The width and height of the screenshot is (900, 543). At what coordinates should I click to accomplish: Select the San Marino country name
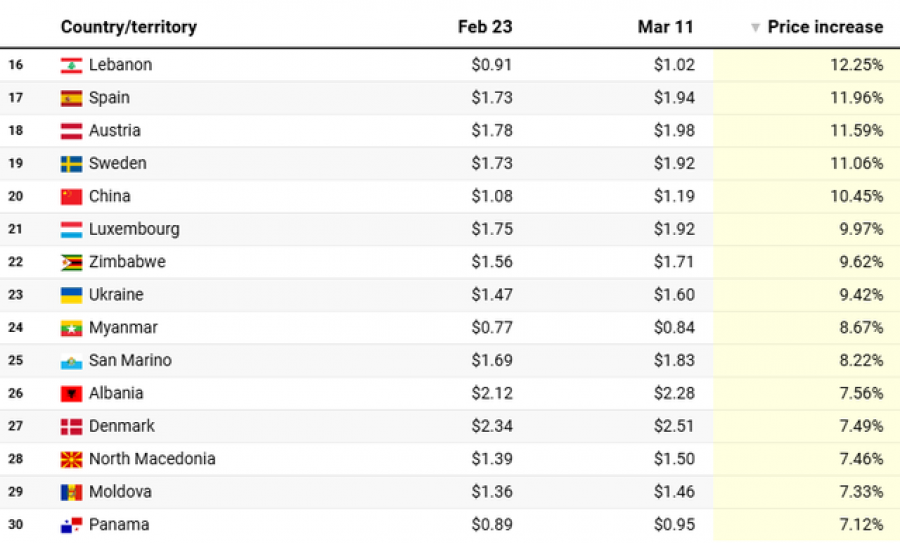[x=130, y=360]
